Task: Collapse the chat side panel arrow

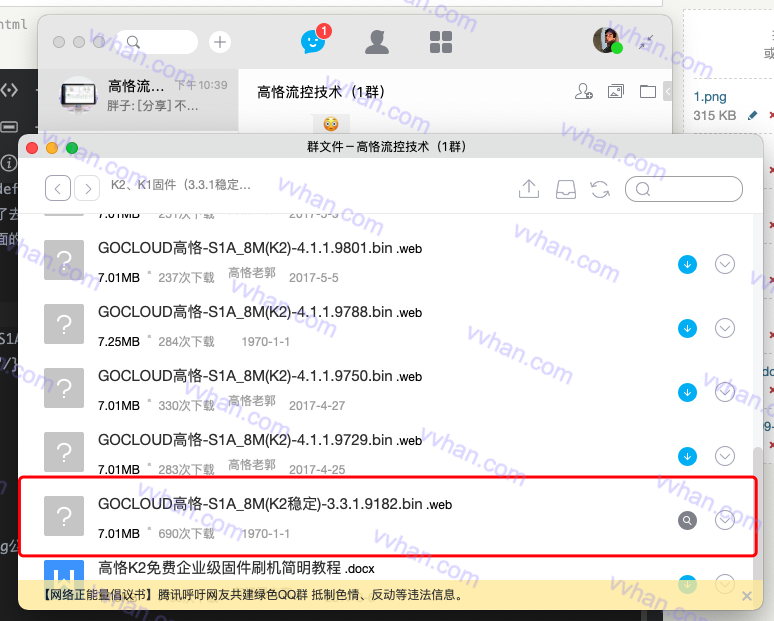Action: pyautogui.click(x=667, y=91)
